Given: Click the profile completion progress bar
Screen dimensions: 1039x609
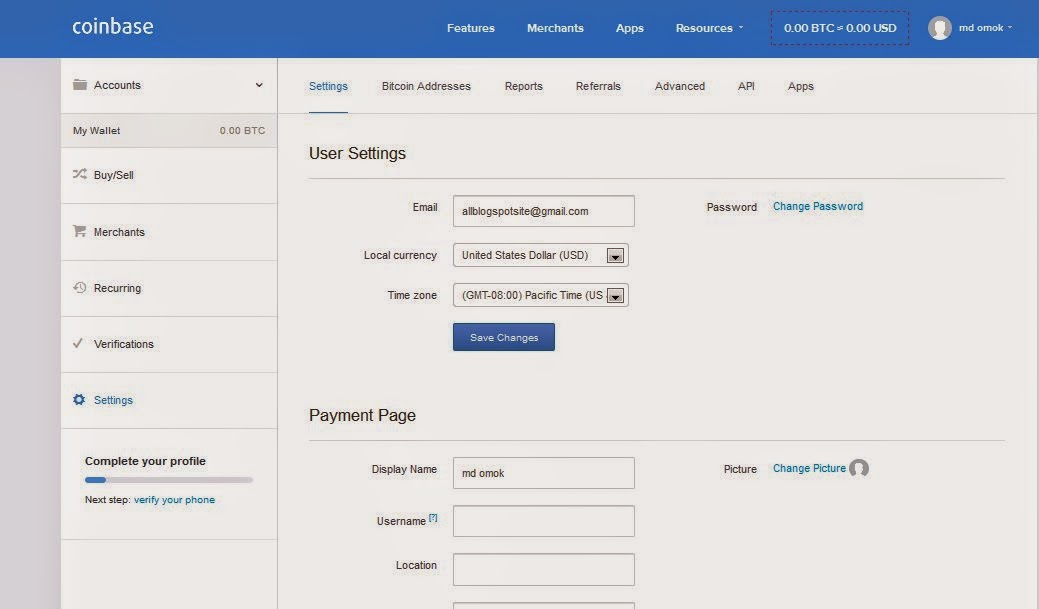Looking at the screenshot, I should (x=167, y=479).
